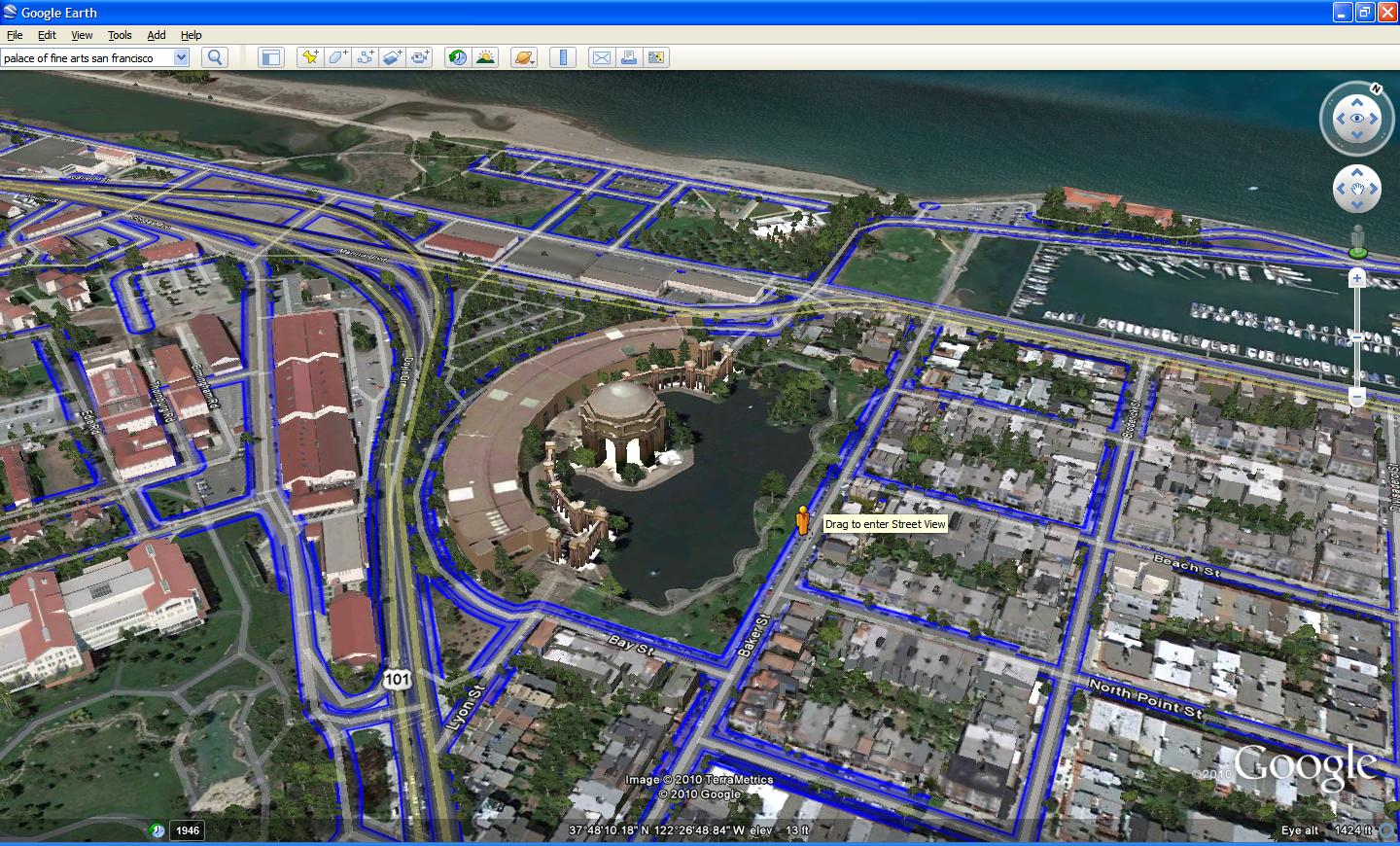Viewport: 1400px width, 846px height.
Task: Open the Tools menu
Action: pos(119,34)
